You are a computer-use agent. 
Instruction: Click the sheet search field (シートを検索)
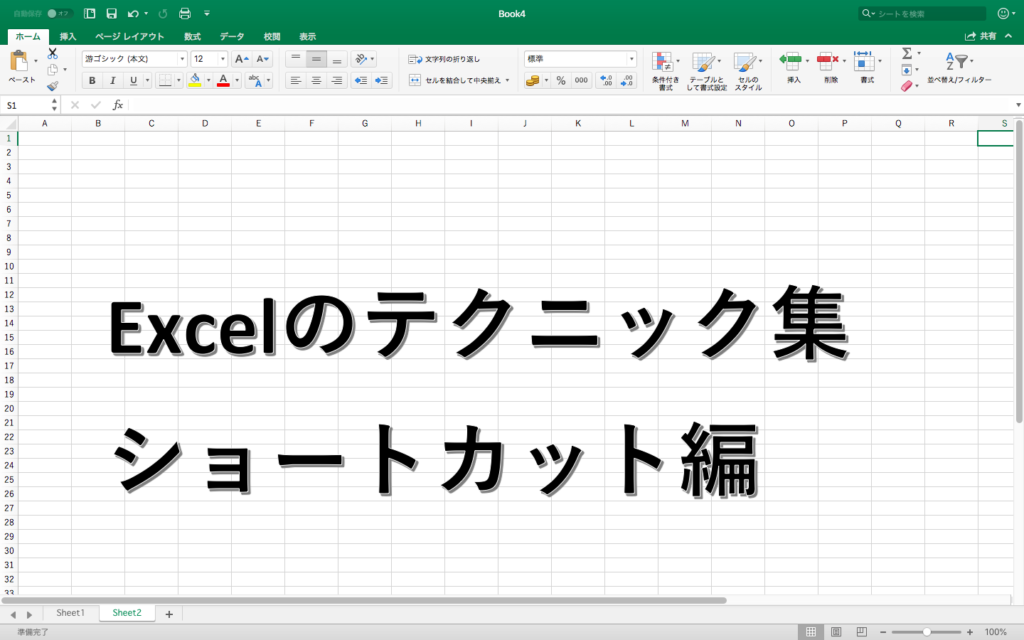coord(923,14)
